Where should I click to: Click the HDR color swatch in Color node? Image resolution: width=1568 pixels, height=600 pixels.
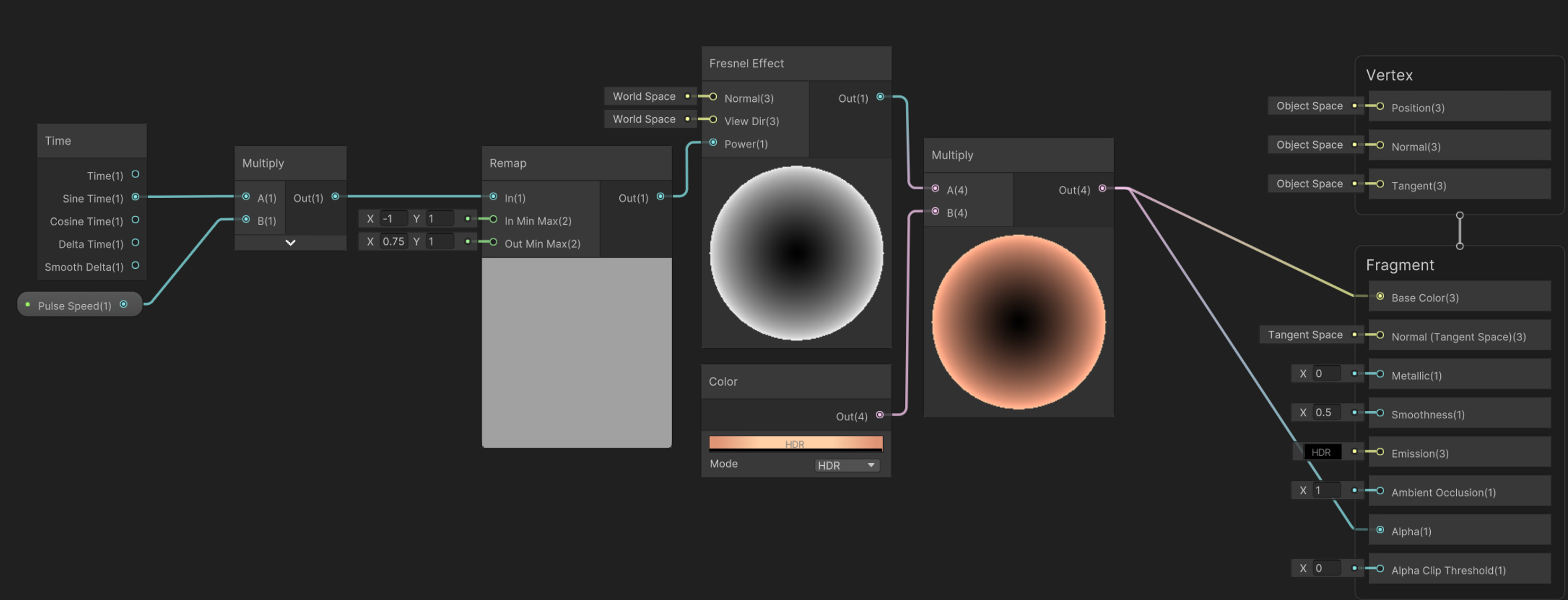coord(796,443)
